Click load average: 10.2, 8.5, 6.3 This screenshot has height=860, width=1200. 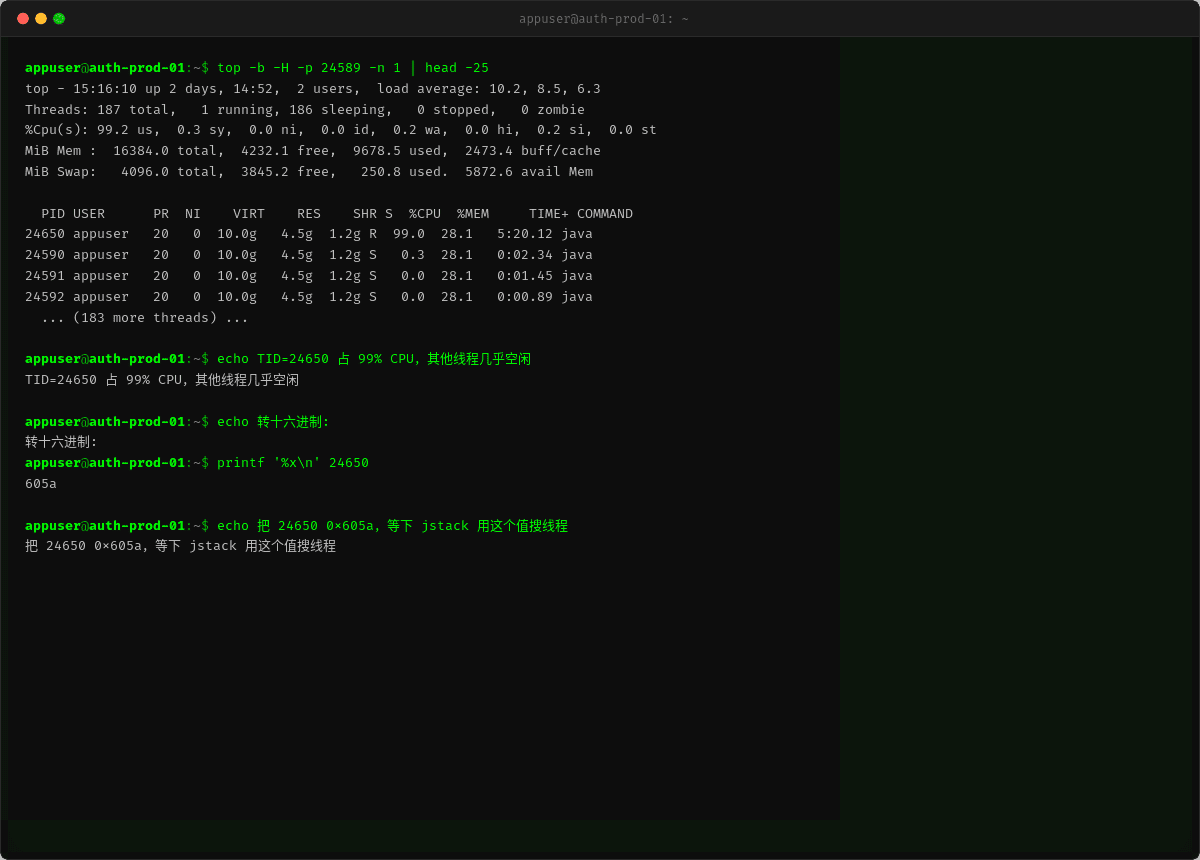click(x=489, y=89)
